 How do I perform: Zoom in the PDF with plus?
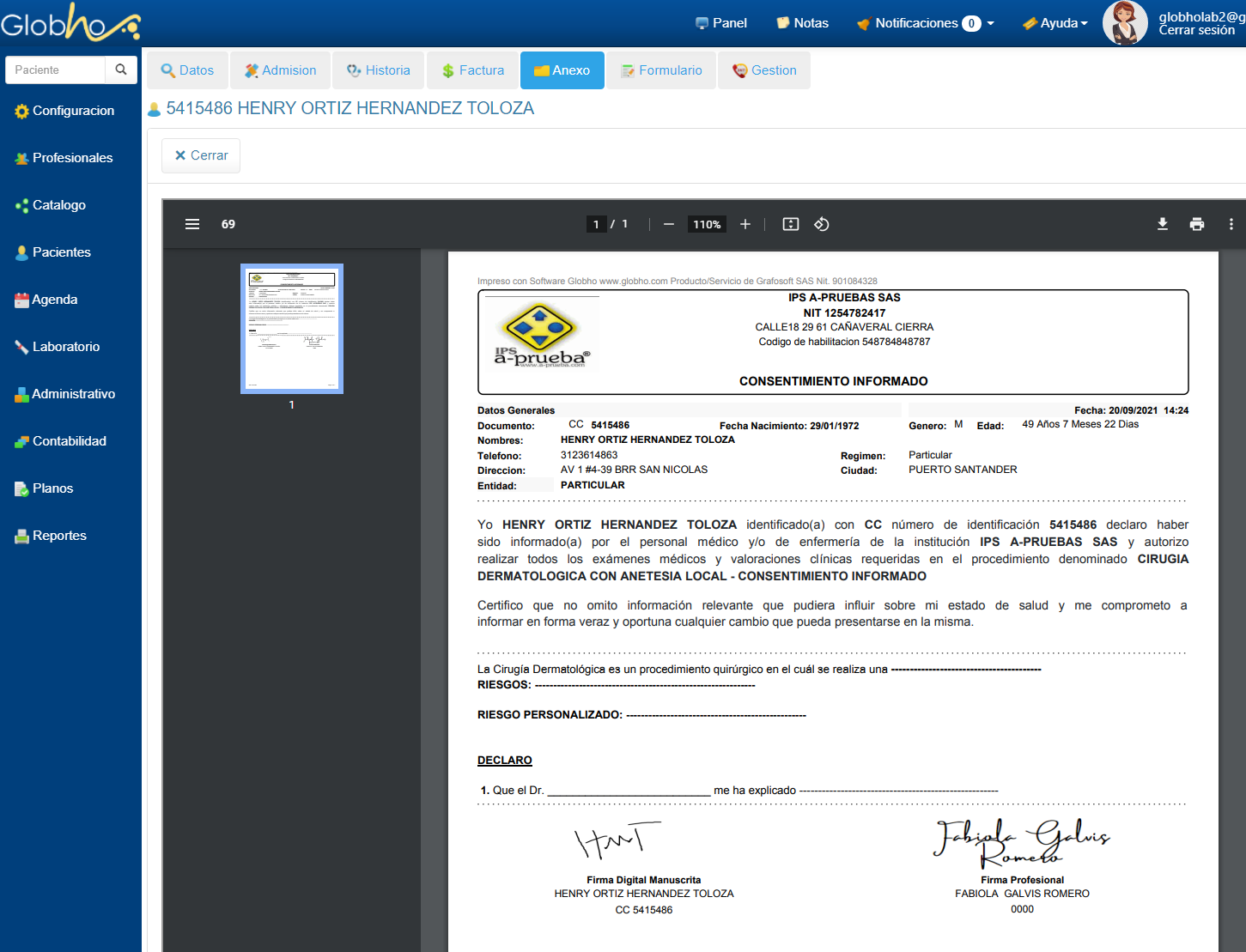tap(745, 224)
